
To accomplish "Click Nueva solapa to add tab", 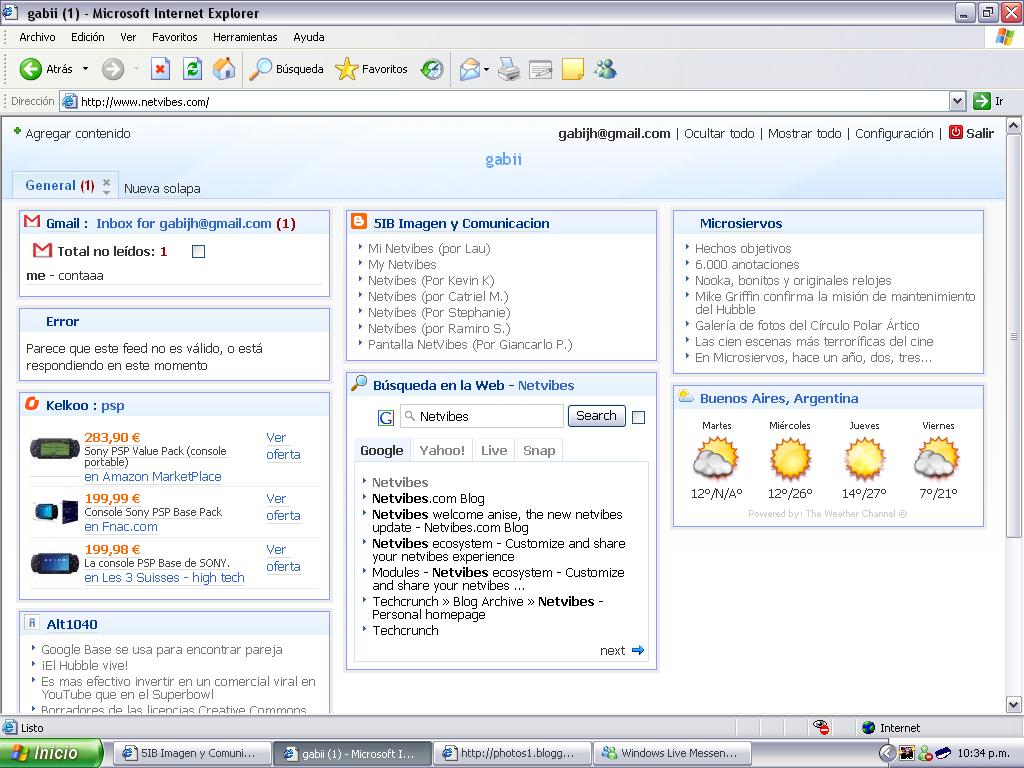I will click(x=162, y=189).
